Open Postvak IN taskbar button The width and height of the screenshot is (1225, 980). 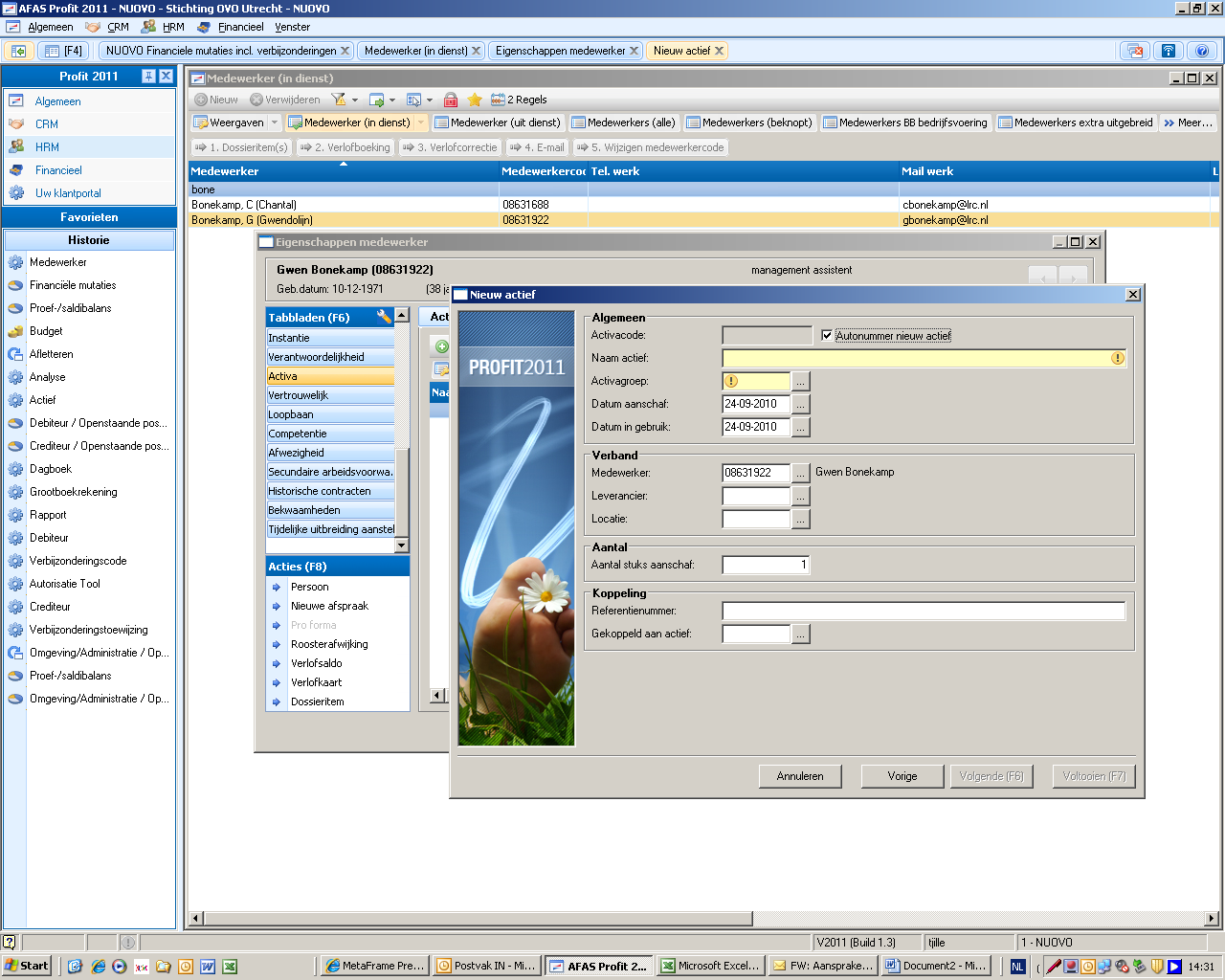click(x=486, y=966)
